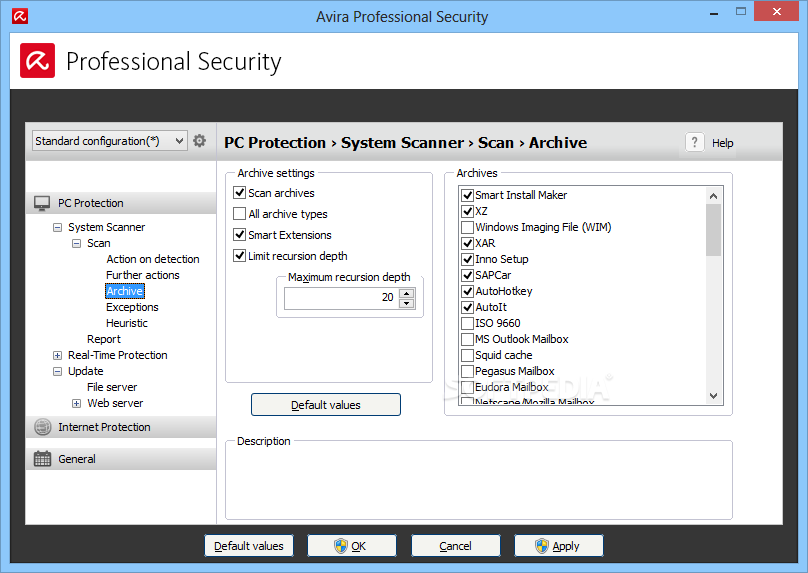This screenshot has width=808, height=573.
Task: Click the OK button
Action: click(352, 546)
